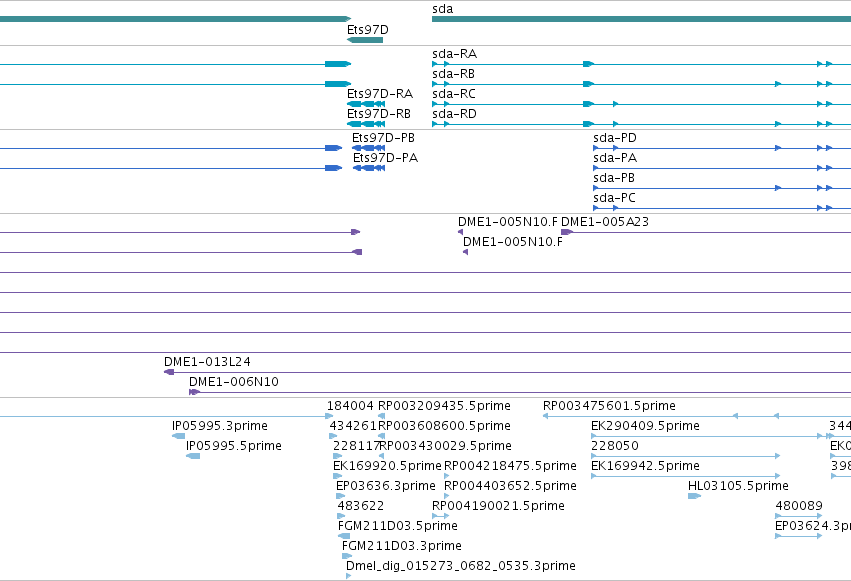Select the DME1-006N10 feature label
The width and height of the screenshot is (851, 581).
[x=234, y=382]
